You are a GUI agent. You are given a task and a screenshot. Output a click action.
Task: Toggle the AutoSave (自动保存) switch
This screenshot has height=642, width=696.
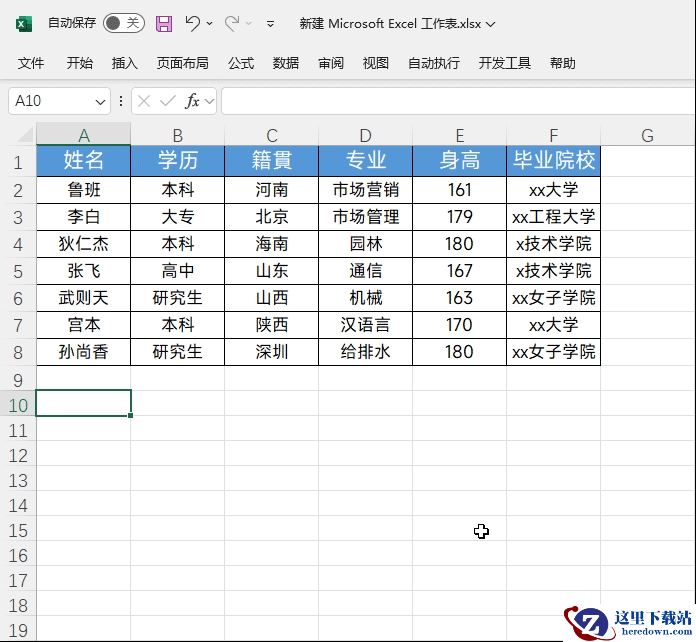pyautogui.click(x=124, y=23)
